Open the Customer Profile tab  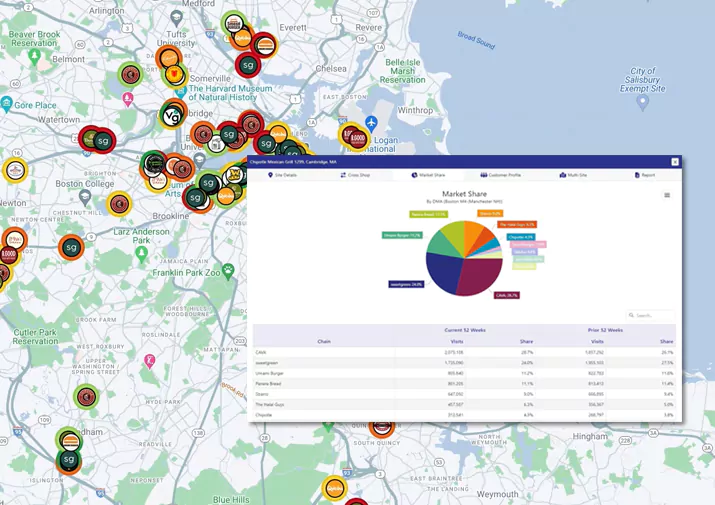500,175
